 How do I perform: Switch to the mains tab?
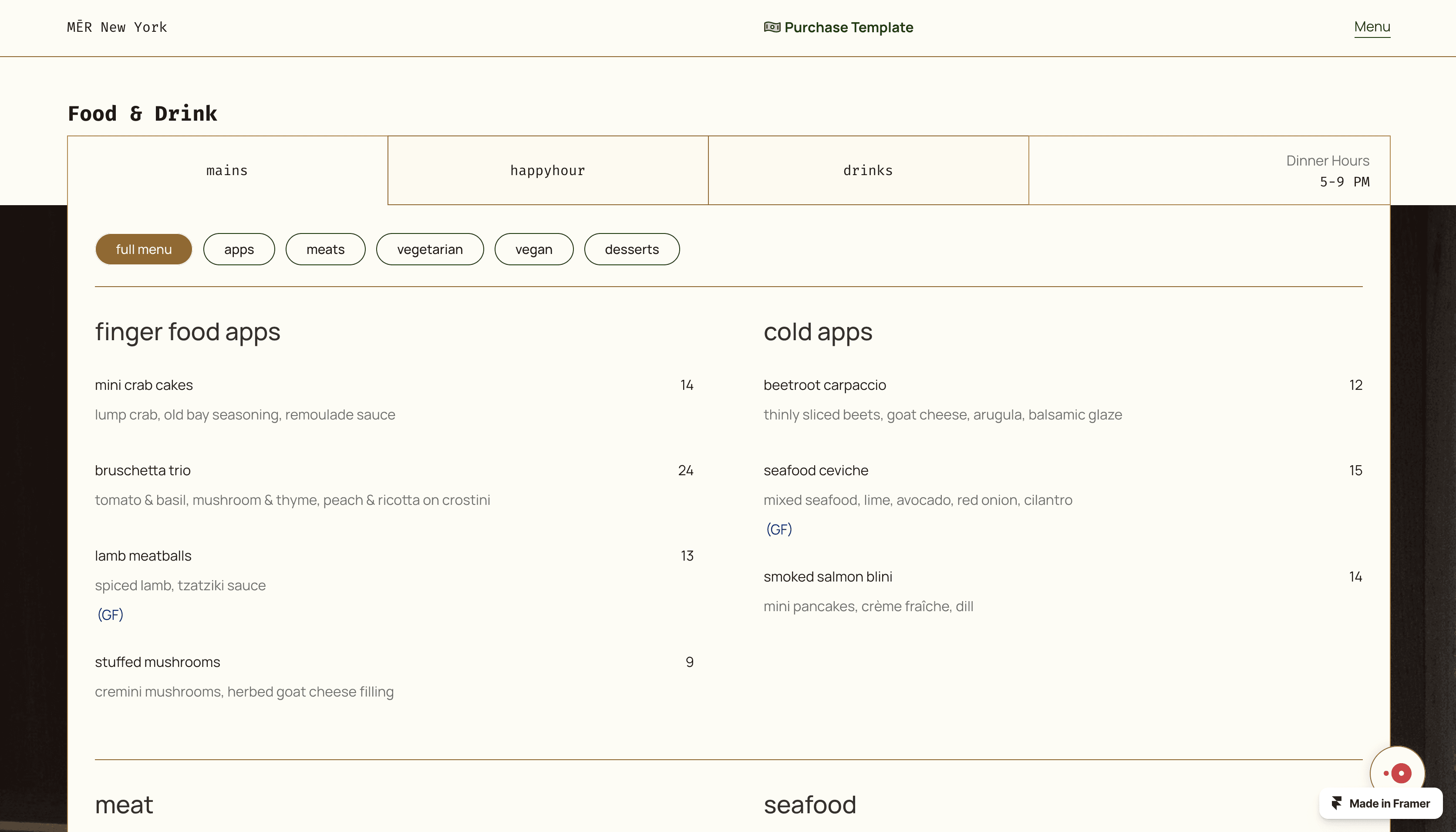tap(227, 170)
